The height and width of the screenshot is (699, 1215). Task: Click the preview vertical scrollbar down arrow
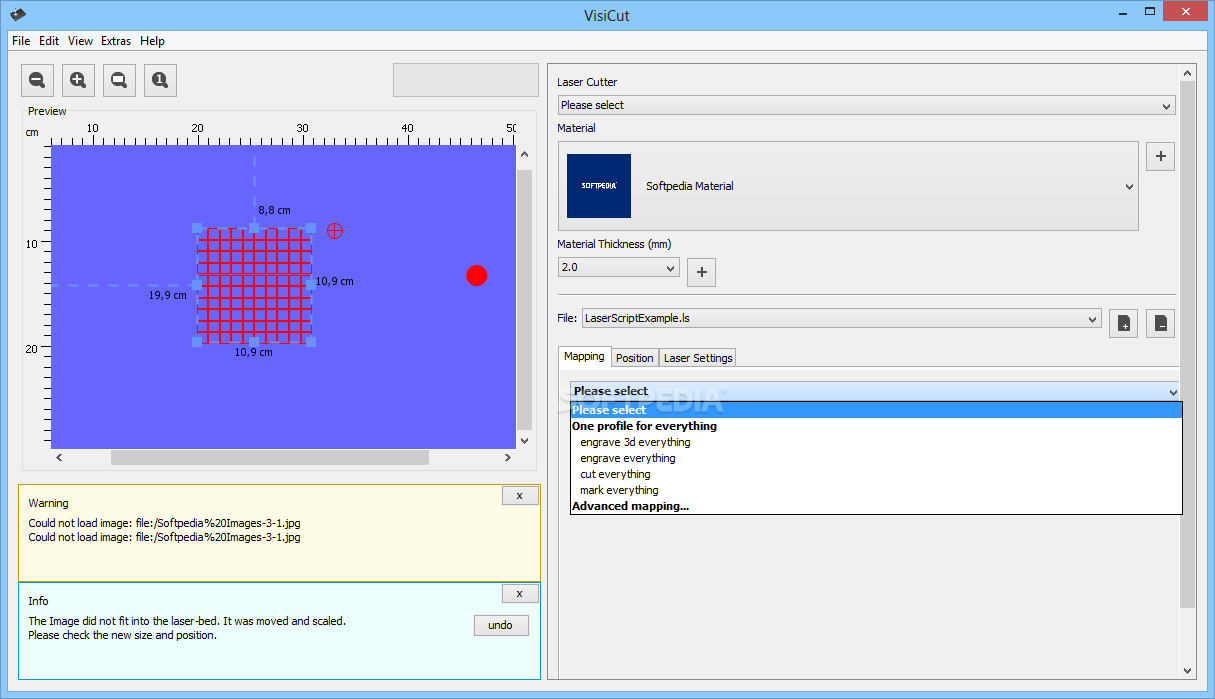524,440
